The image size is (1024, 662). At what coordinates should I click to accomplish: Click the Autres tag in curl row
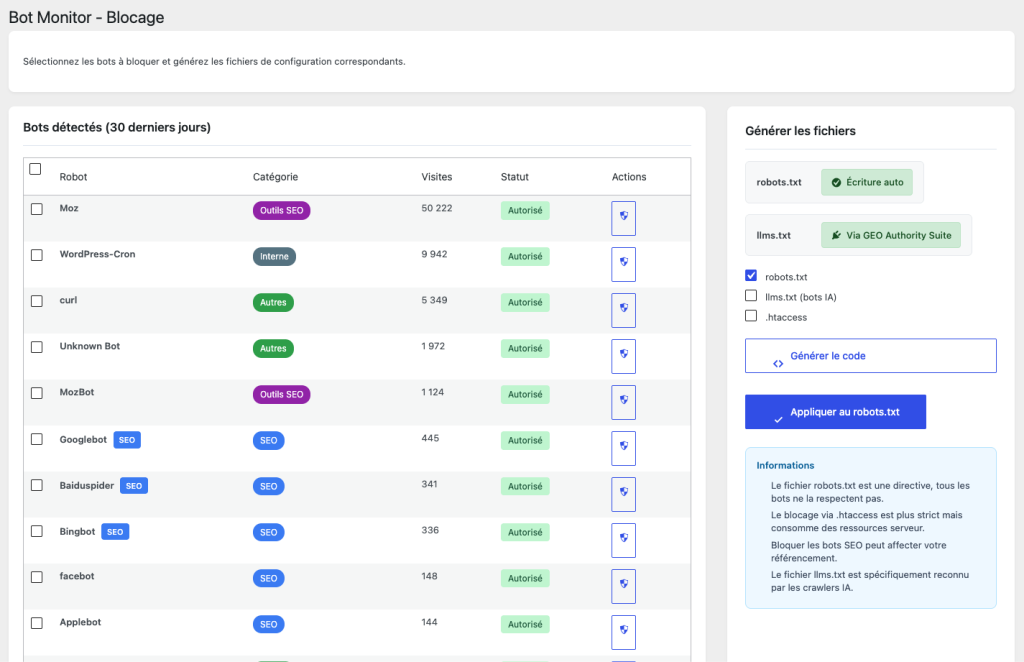coord(273,302)
